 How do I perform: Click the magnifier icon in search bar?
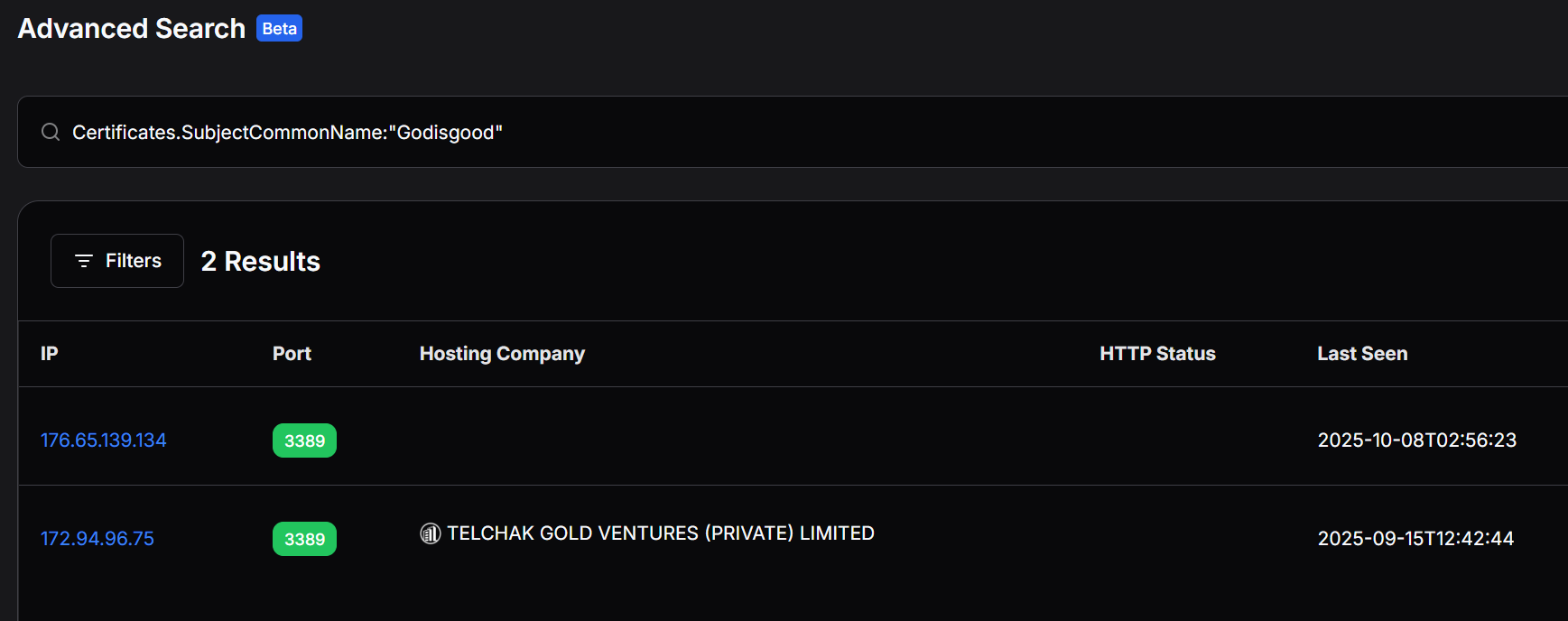(51, 133)
